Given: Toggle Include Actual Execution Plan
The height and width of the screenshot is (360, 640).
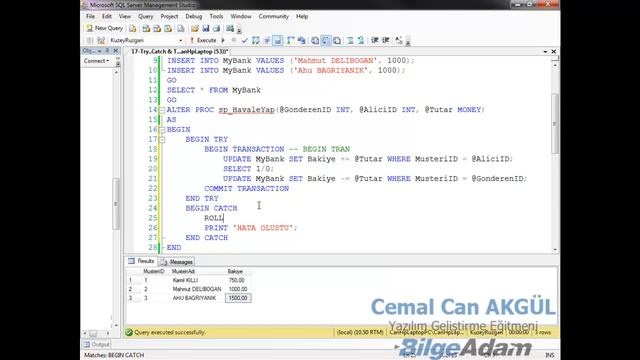Looking at the screenshot, I should point(291,40).
